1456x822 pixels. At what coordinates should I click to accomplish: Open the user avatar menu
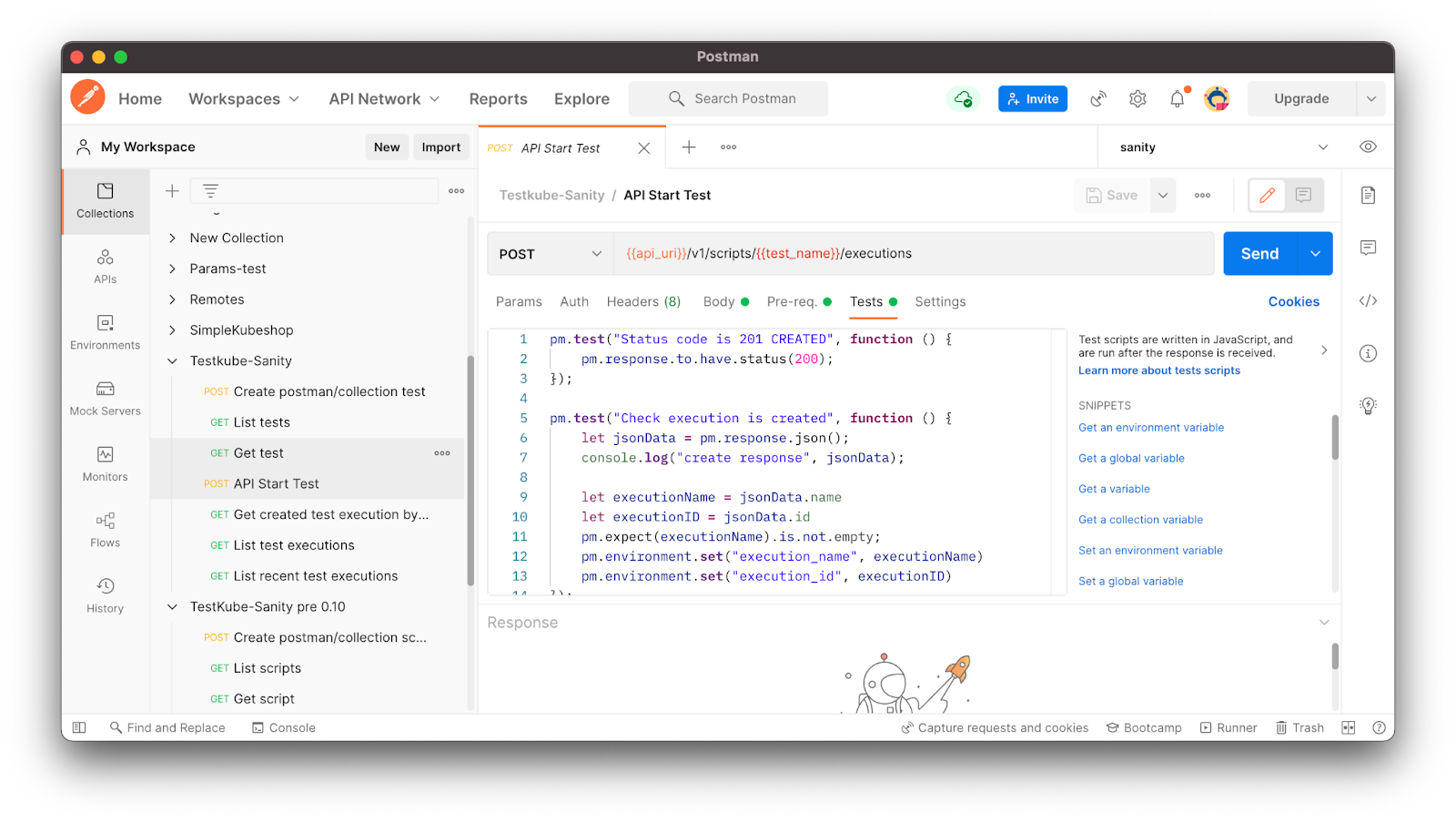pyautogui.click(x=1217, y=98)
